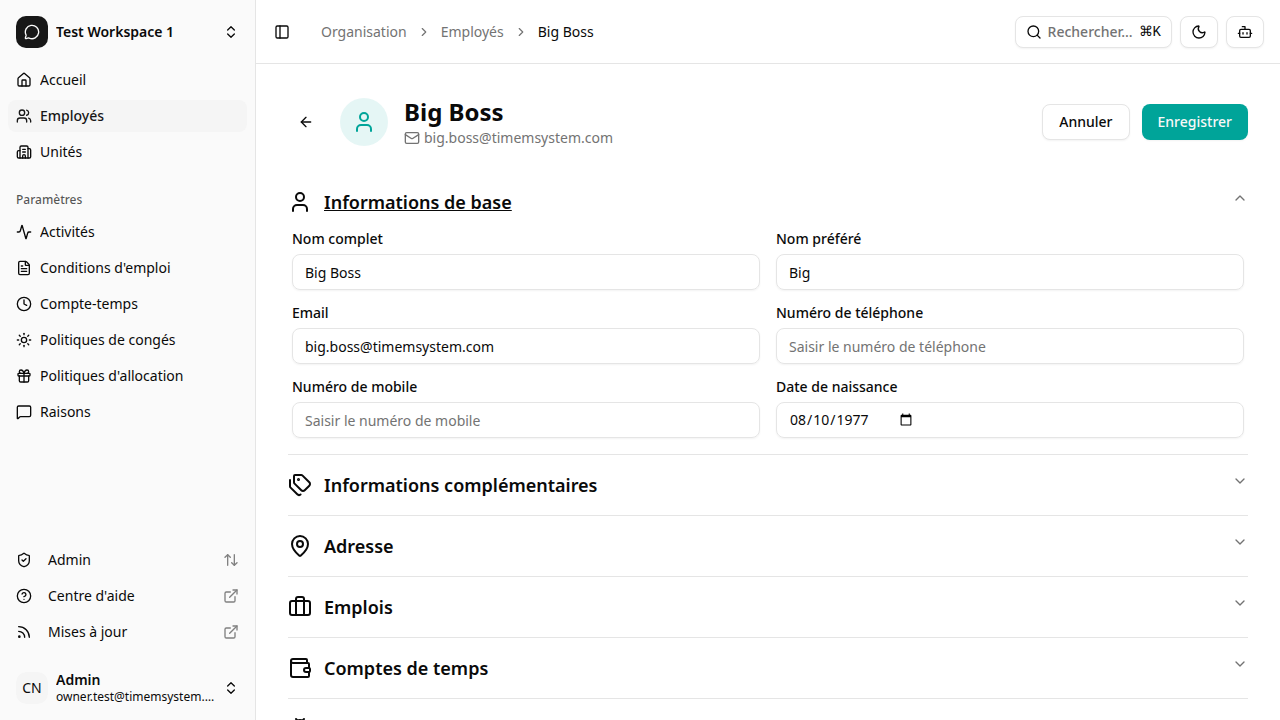Click the Annuler button
The height and width of the screenshot is (720, 1280).
(1085, 121)
